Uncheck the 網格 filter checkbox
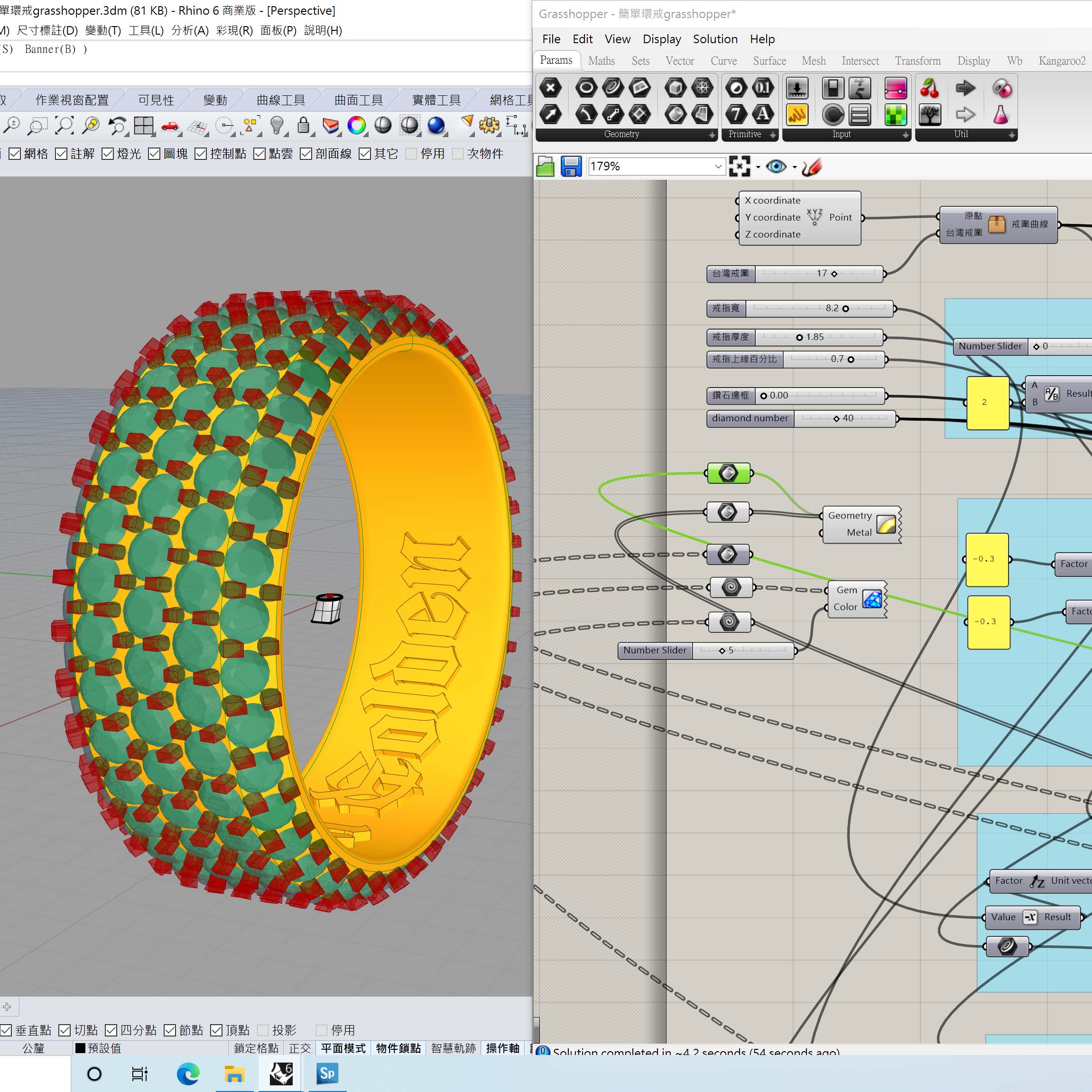This screenshot has width=1092, height=1092. coord(15,154)
